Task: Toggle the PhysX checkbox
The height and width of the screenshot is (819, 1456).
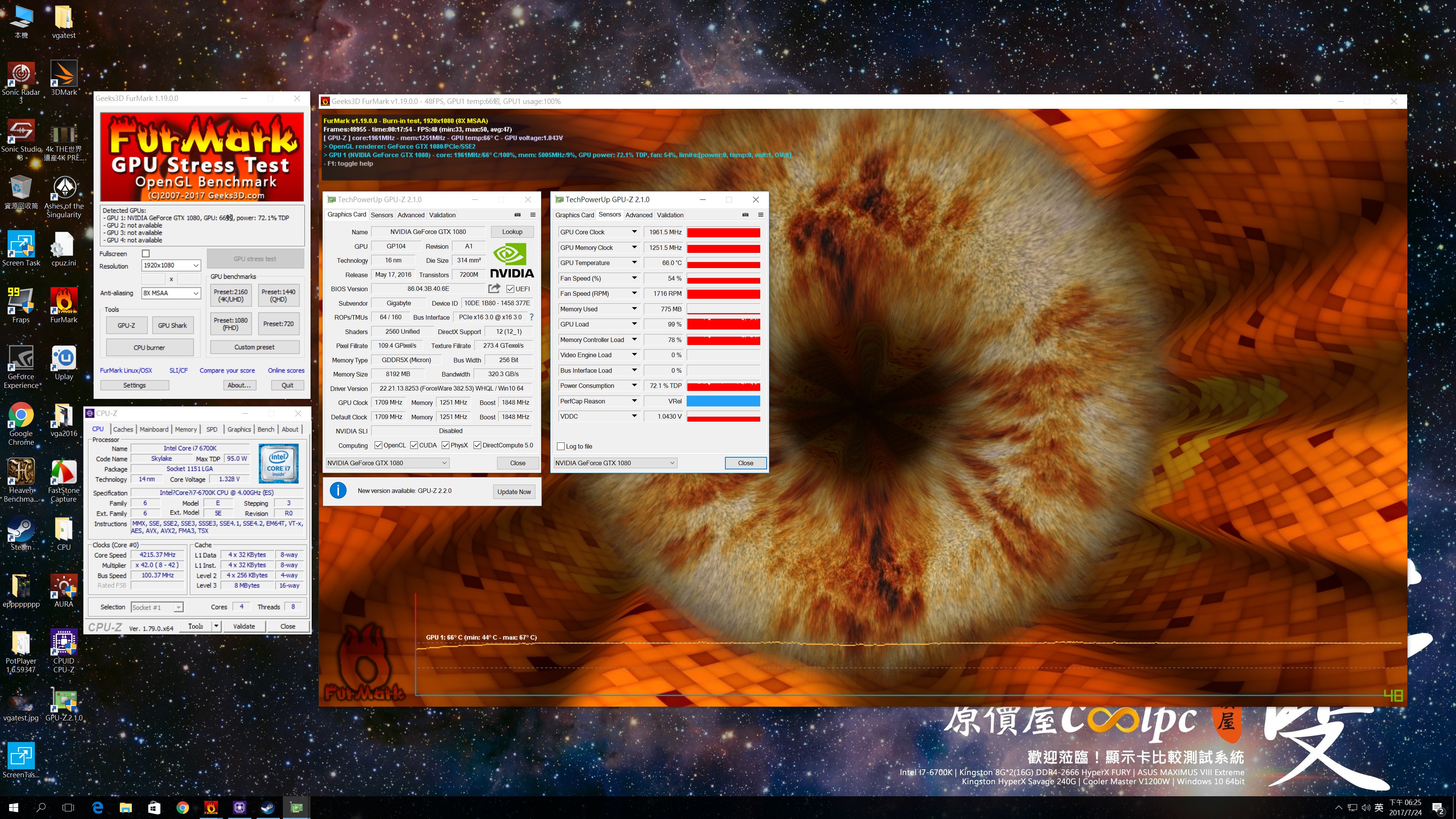Action: [446, 445]
